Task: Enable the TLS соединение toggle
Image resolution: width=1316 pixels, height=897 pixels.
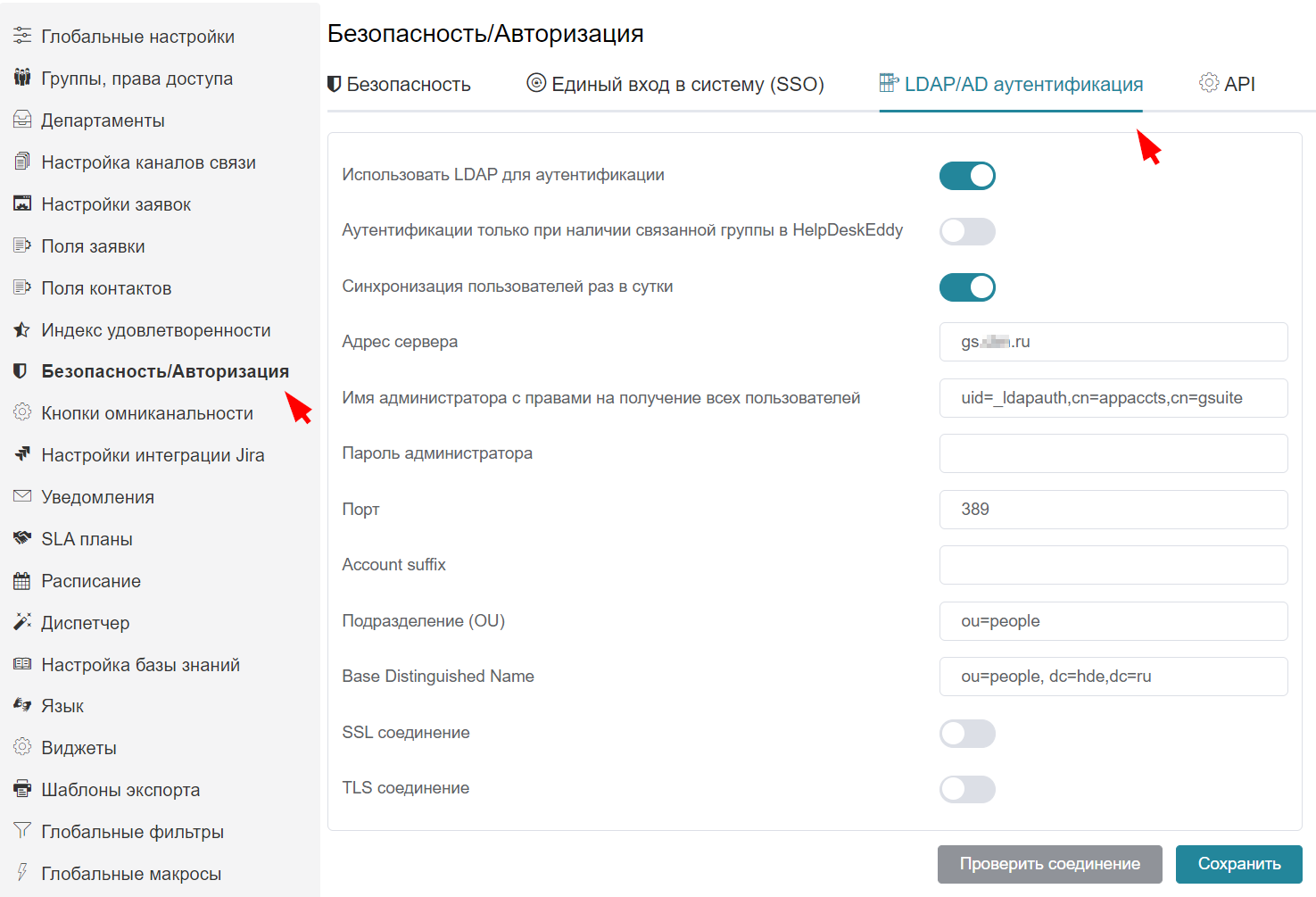Action: tap(967, 789)
